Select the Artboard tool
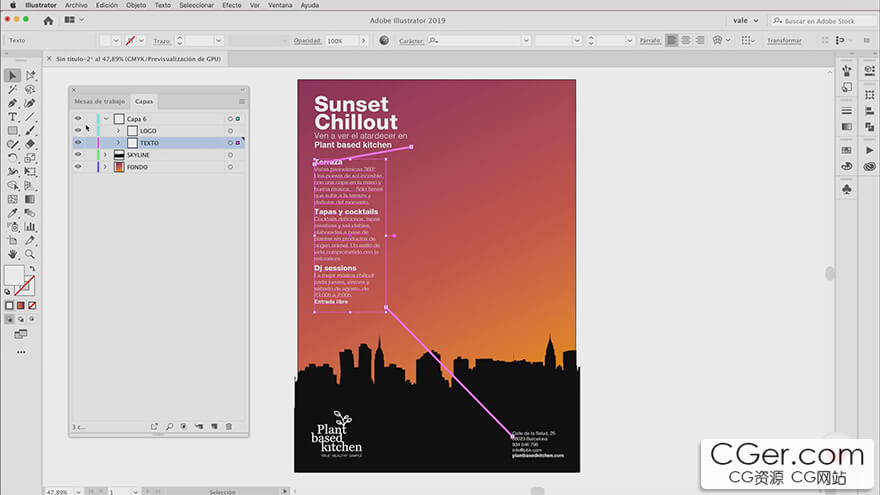This screenshot has height=495, width=880. [12, 241]
